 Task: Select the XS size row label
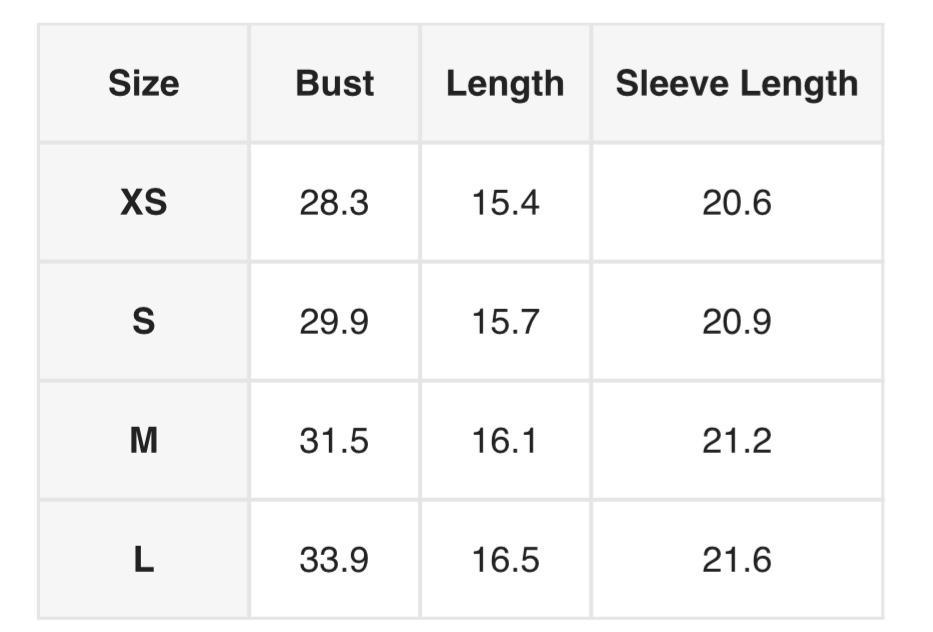[144, 203]
